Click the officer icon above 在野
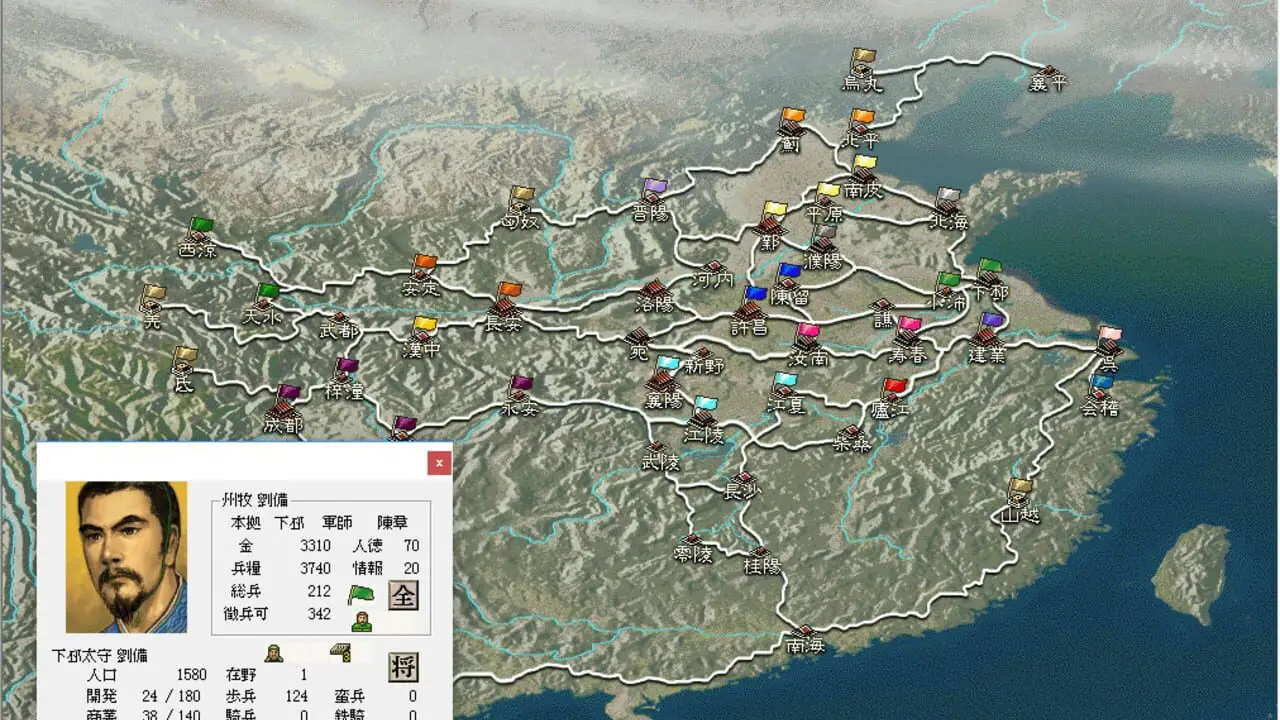1280x720 pixels. tap(274, 653)
